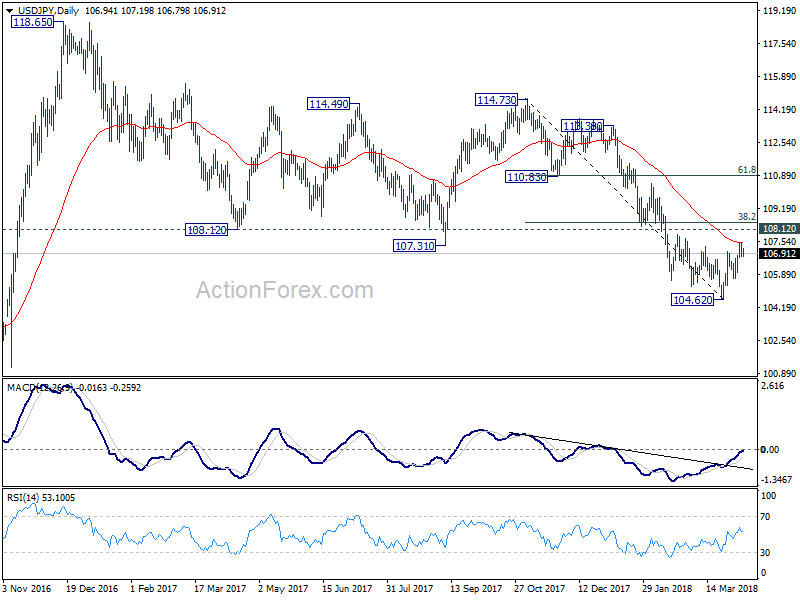The image size is (800, 600).
Task: Click the 119.190 price axis value
Action: tap(779, 10)
